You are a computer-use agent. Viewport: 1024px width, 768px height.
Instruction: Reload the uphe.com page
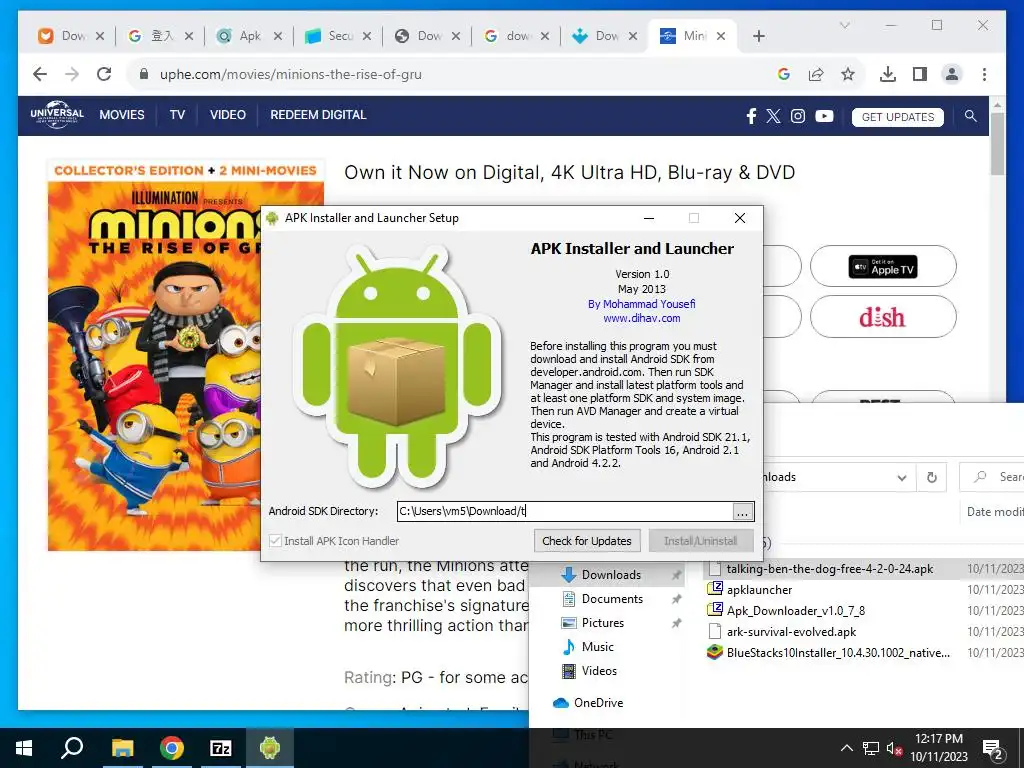pos(104,74)
